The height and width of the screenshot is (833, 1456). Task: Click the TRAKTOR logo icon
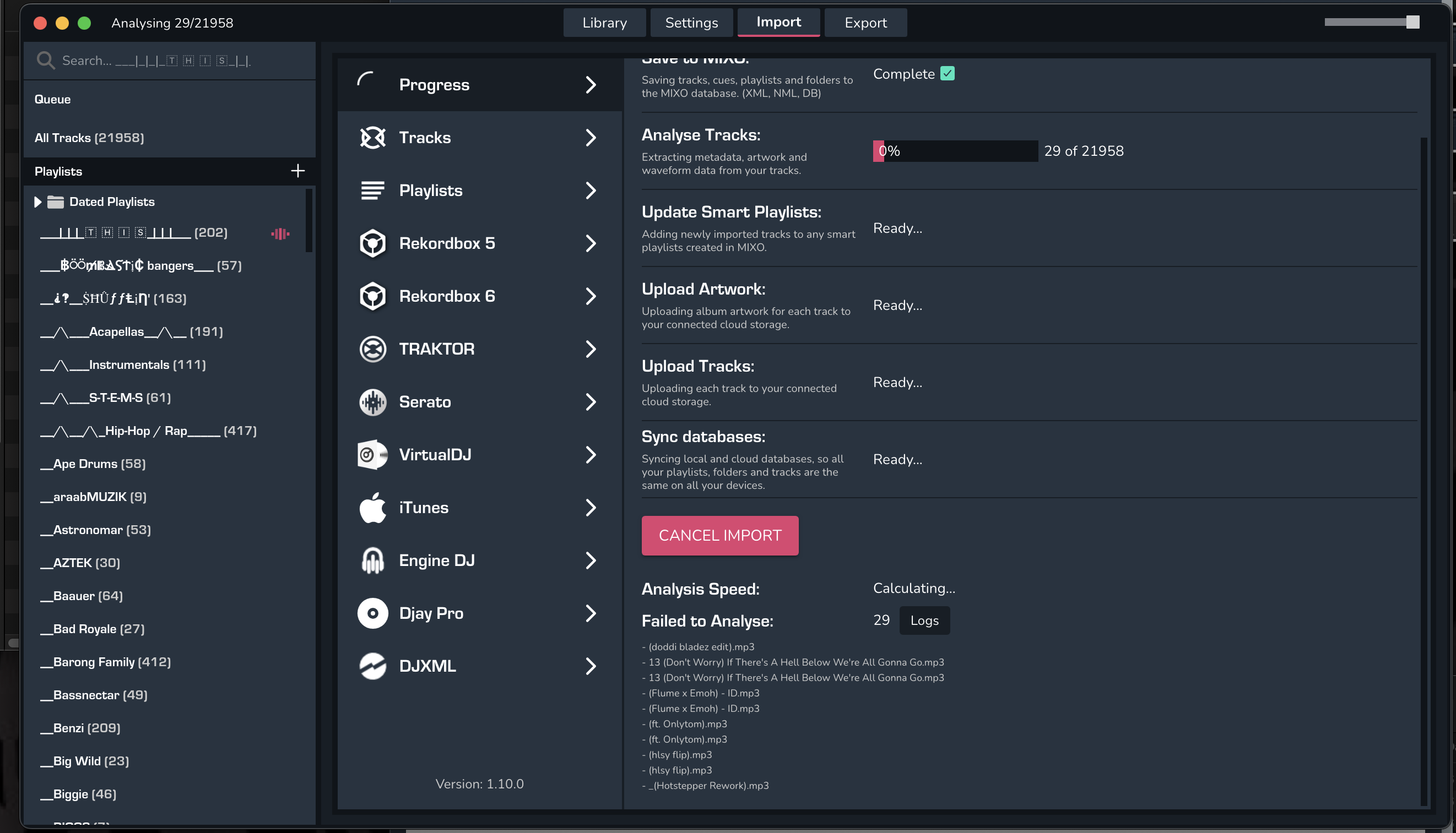[372, 349]
